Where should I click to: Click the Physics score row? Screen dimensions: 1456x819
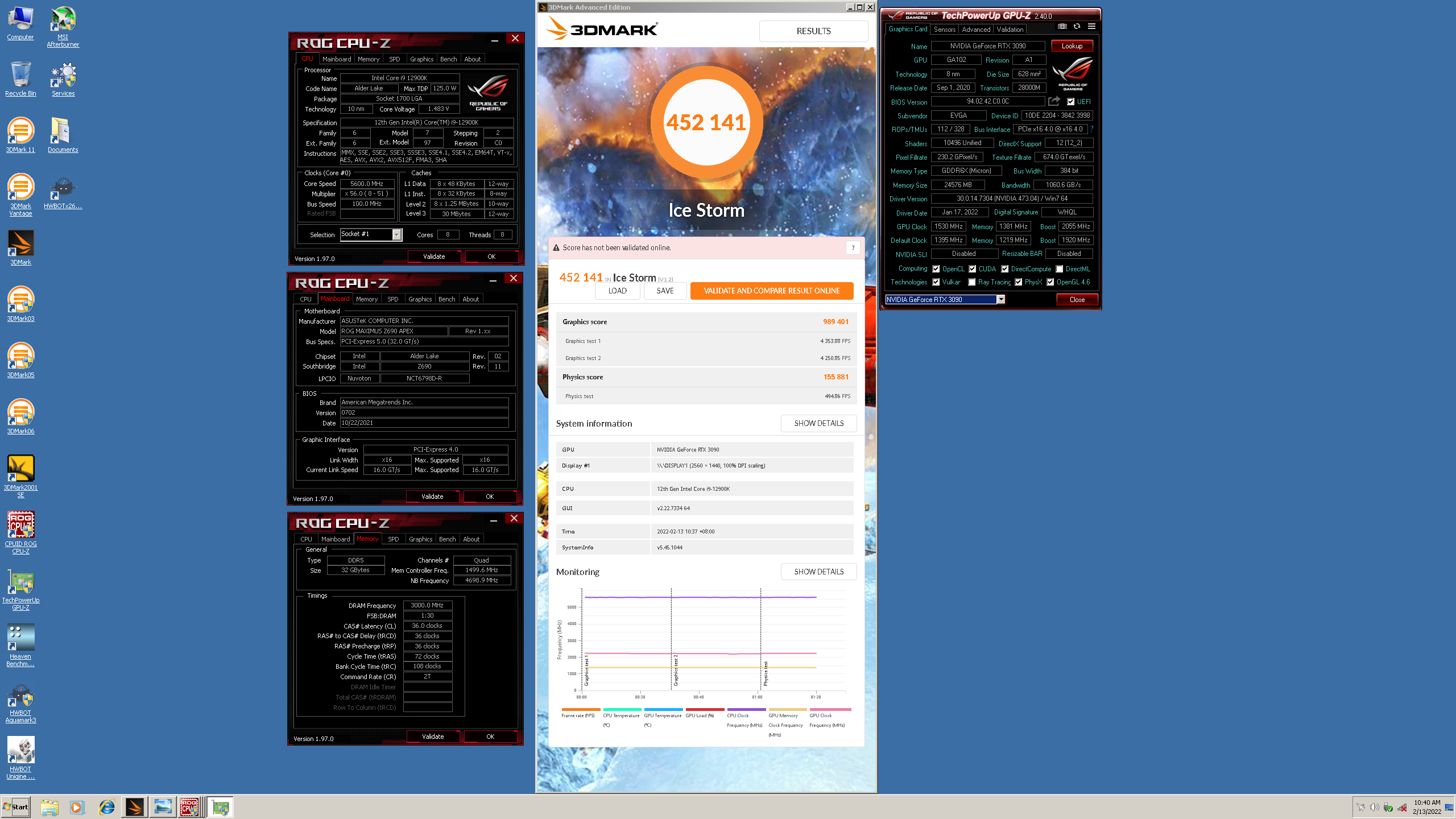coord(706,377)
